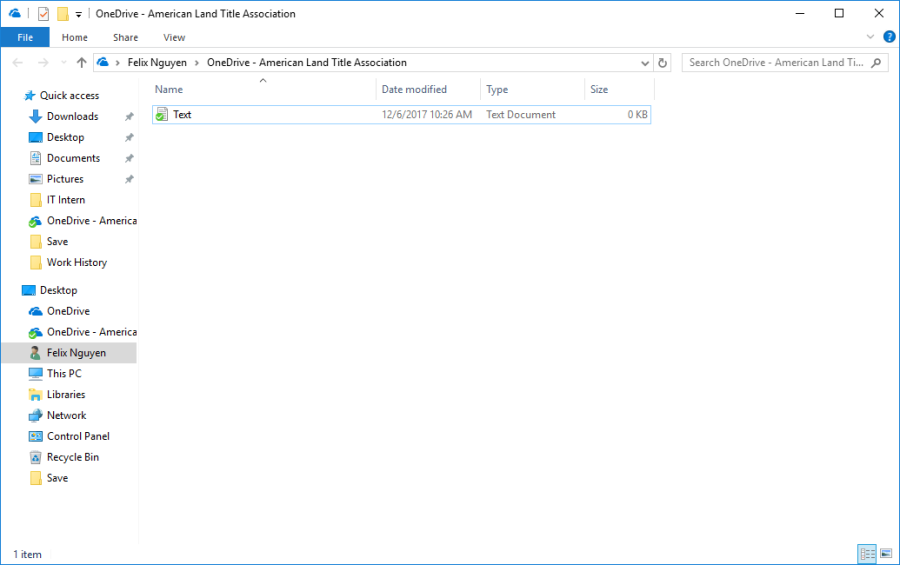Open Pictures in navigation pane

65,179
